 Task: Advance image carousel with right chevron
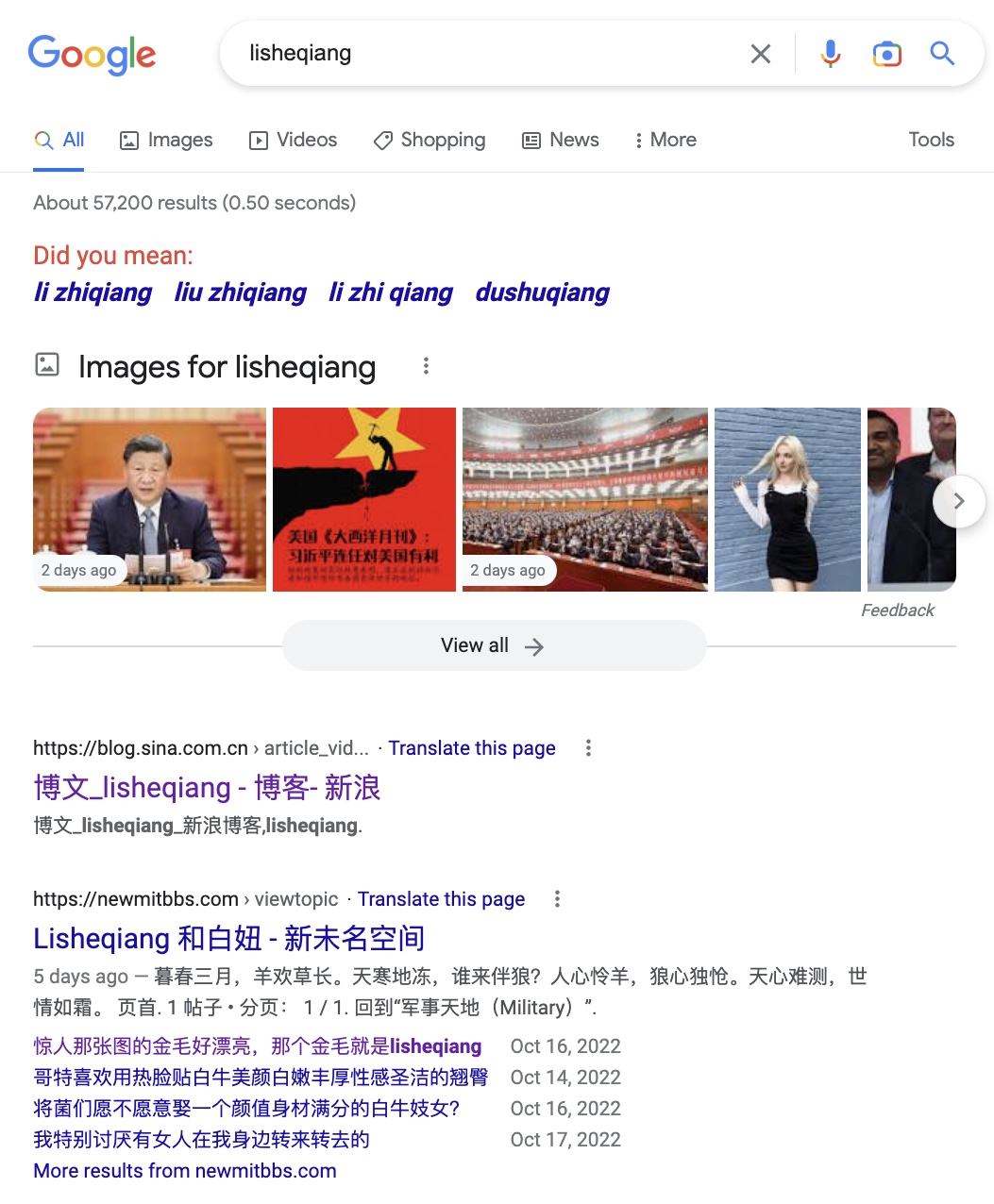959,501
